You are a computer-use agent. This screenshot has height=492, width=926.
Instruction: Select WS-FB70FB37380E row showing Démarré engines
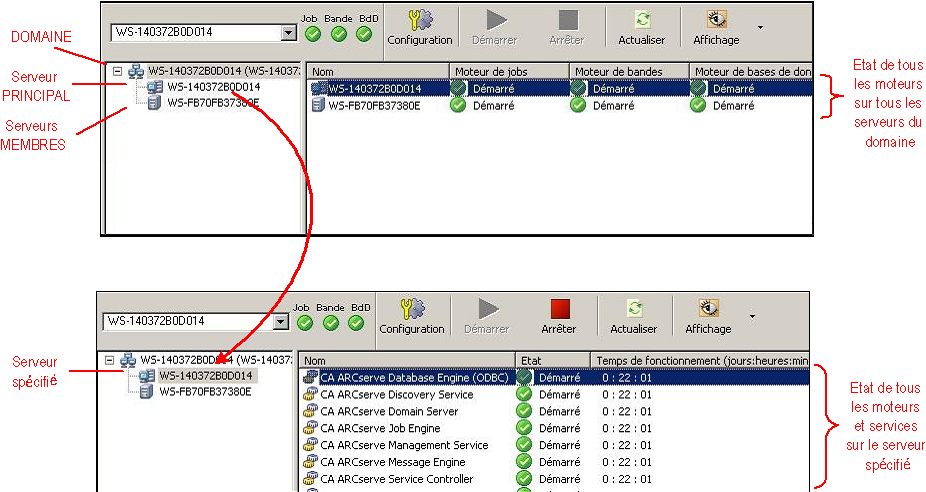coord(375,105)
